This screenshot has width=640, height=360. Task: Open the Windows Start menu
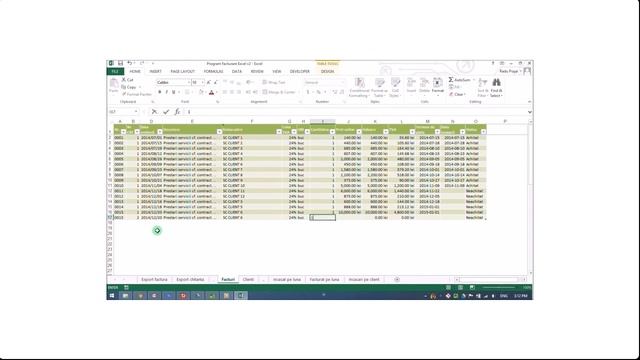click(x=111, y=296)
